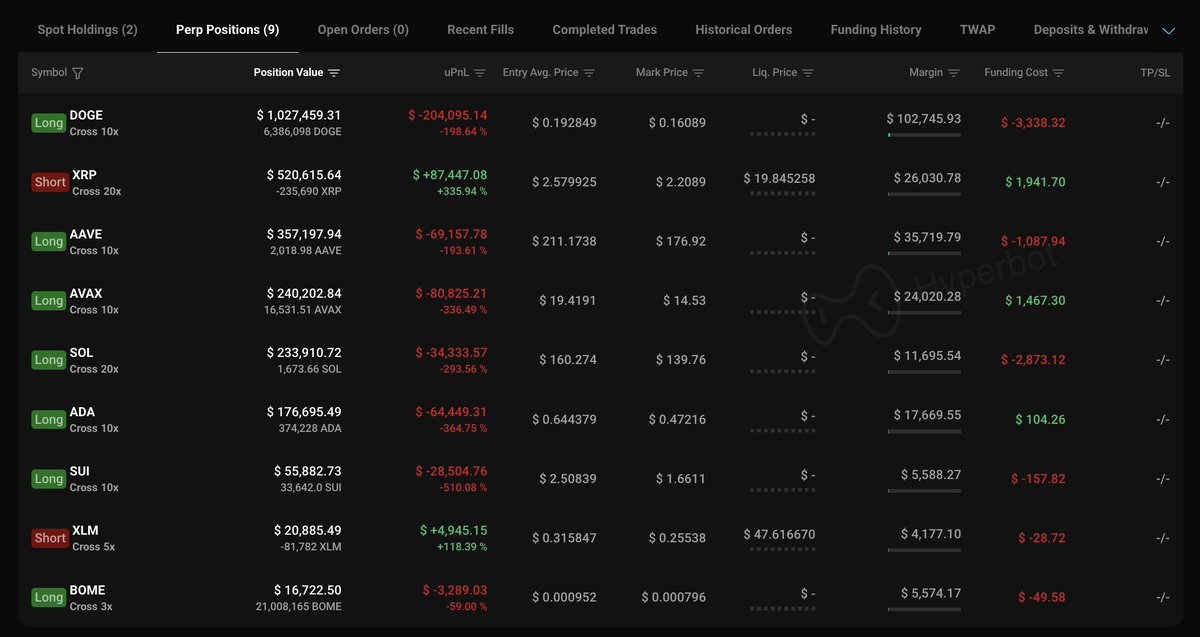Edit TP/SL for DOGE position
This screenshot has width=1200, height=637.
click(1162, 123)
